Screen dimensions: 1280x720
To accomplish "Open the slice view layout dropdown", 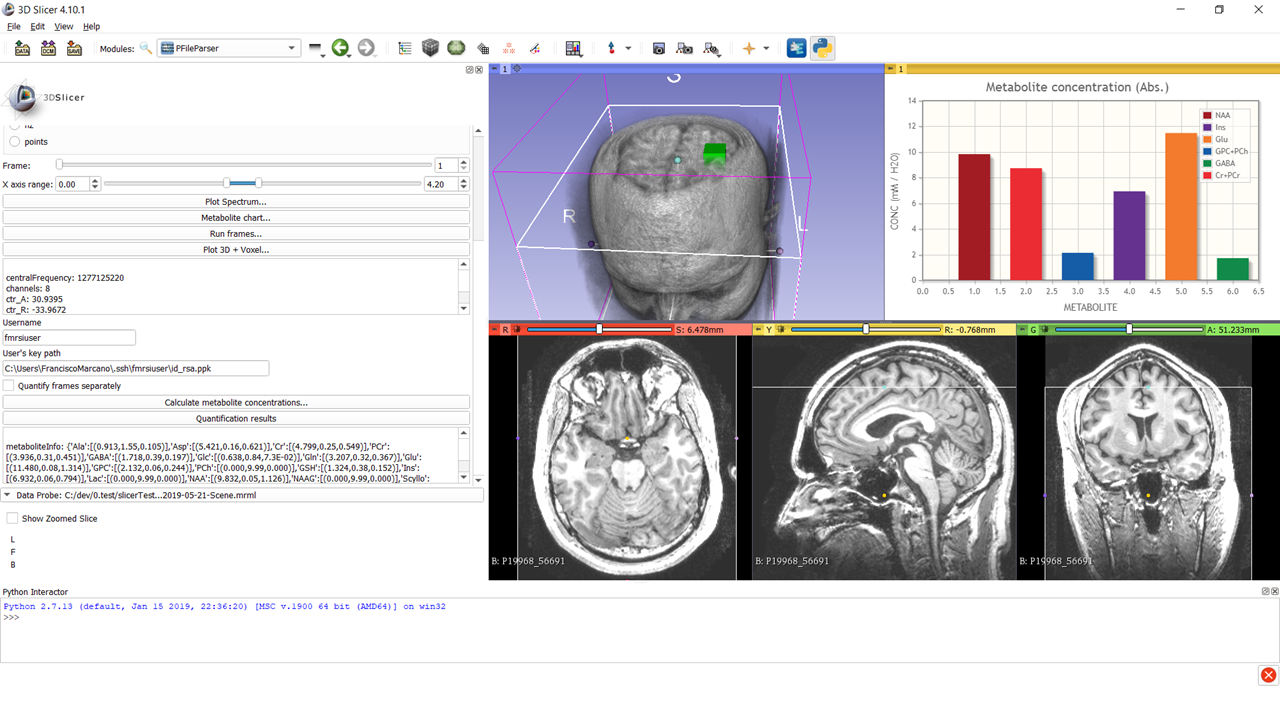I will point(573,48).
